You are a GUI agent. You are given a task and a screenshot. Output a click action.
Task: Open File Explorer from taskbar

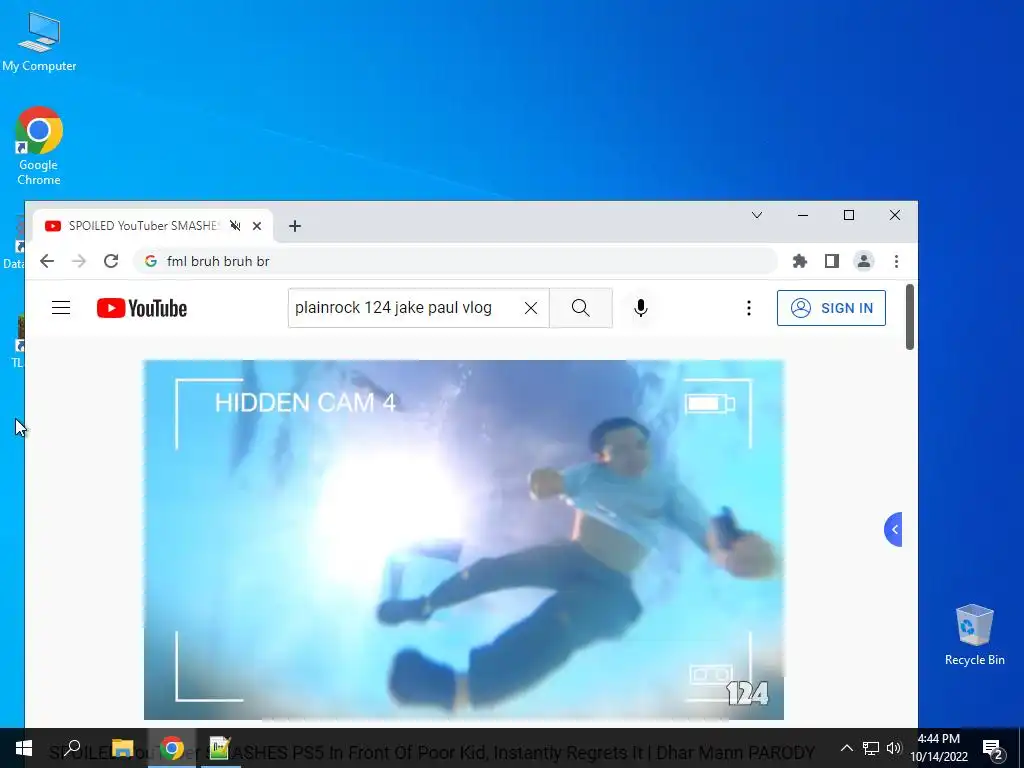pyautogui.click(x=122, y=748)
